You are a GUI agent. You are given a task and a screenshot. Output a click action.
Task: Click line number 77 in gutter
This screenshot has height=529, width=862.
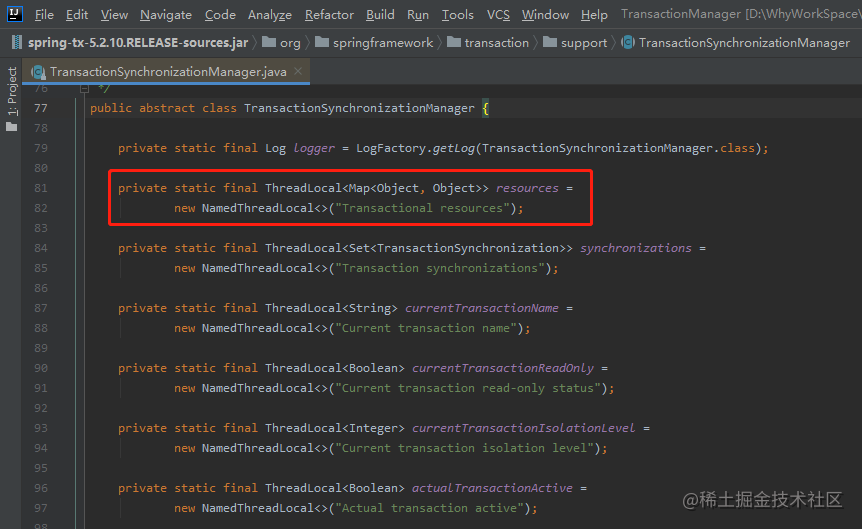coord(41,108)
